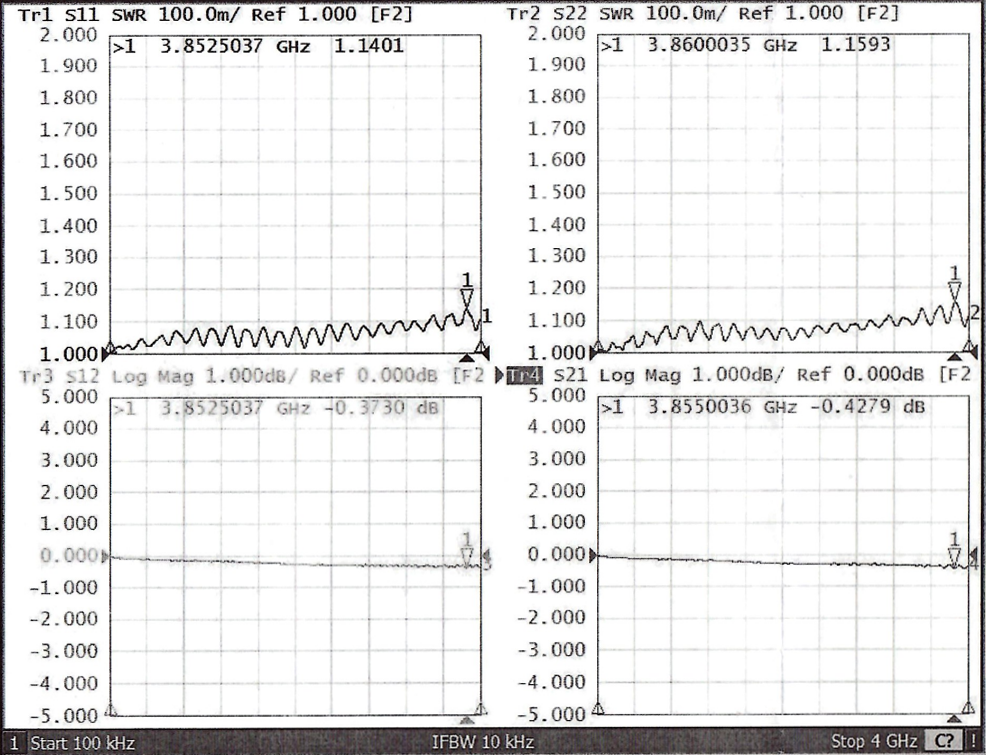Click the Start 100 kHz field
The width and height of the screenshot is (986, 755).
[82, 743]
